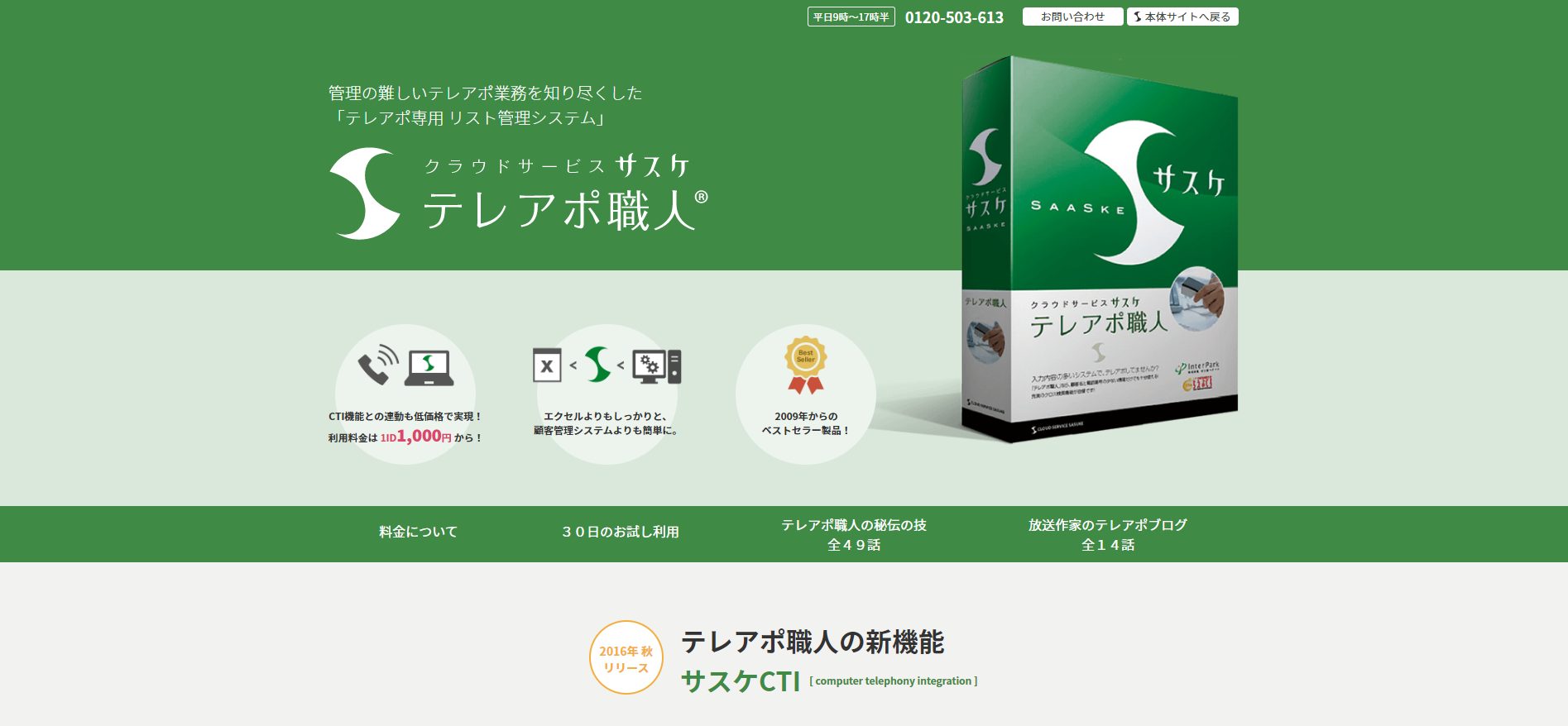Screen dimensions: 1568x726
Task: Open the 30日のお試し利用 menu item
Action: 620,532
